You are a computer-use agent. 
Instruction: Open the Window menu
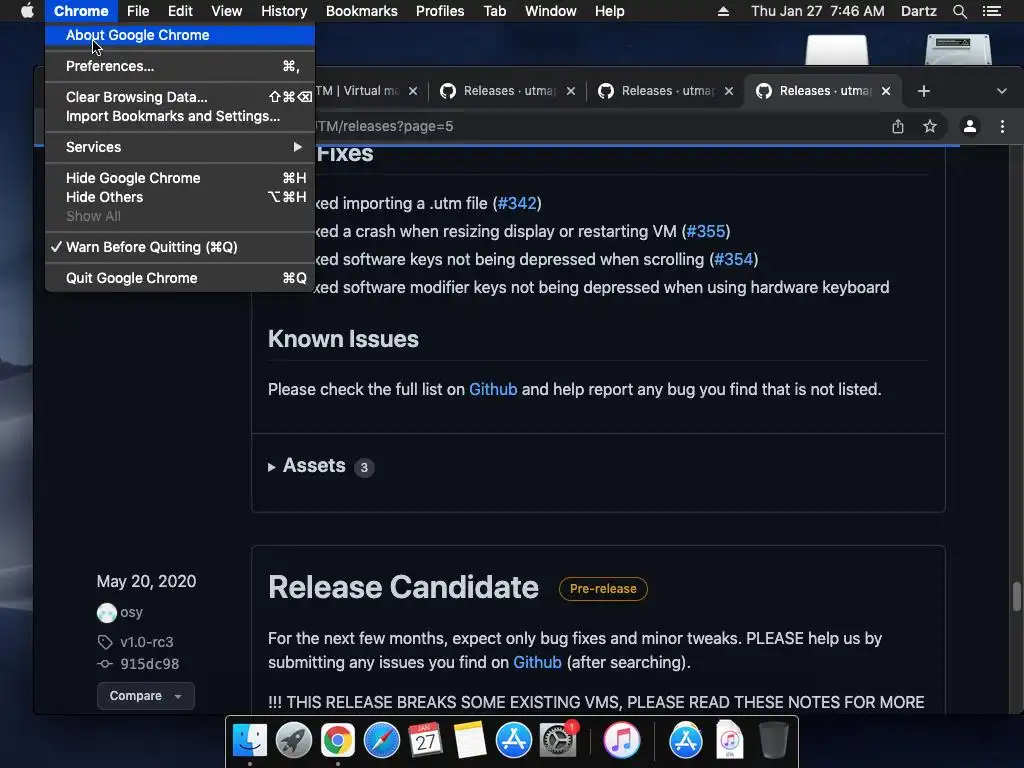551,11
